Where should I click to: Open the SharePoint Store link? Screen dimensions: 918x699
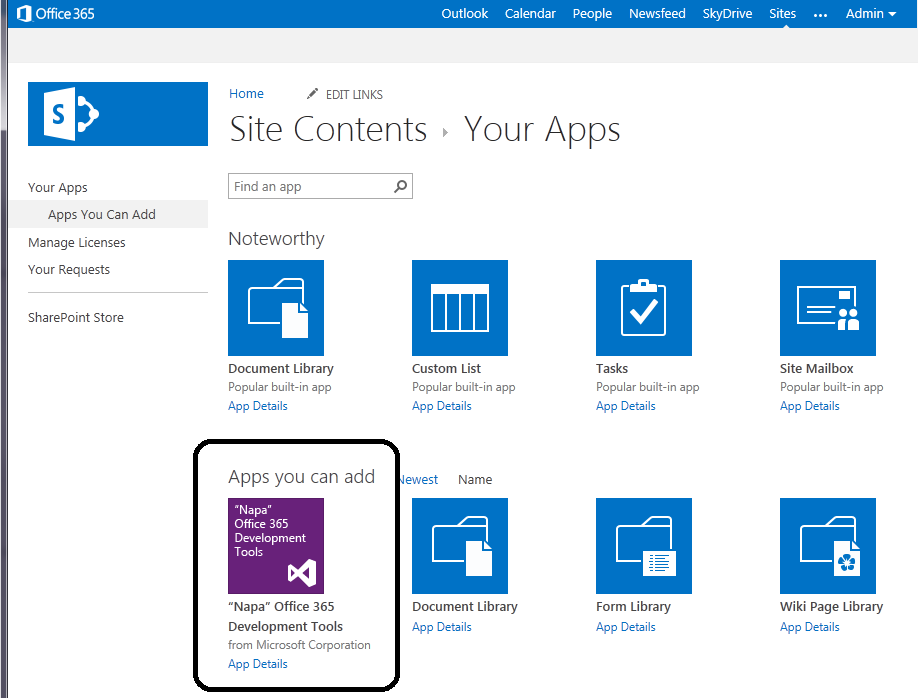(x=75, y=316)
